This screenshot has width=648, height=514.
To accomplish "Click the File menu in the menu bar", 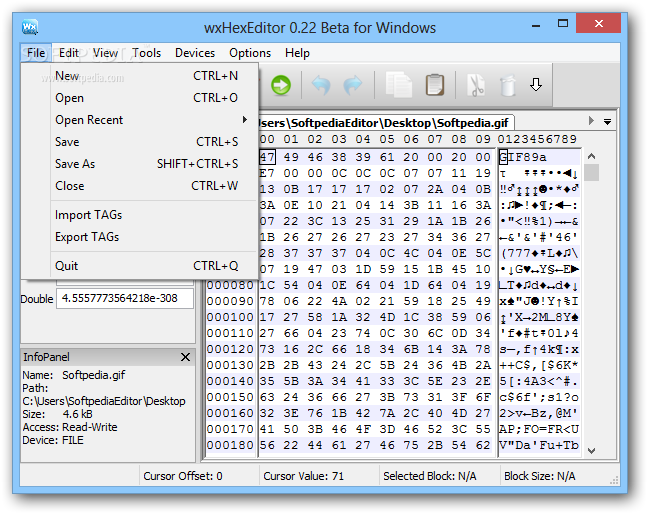I will (36, 53).
